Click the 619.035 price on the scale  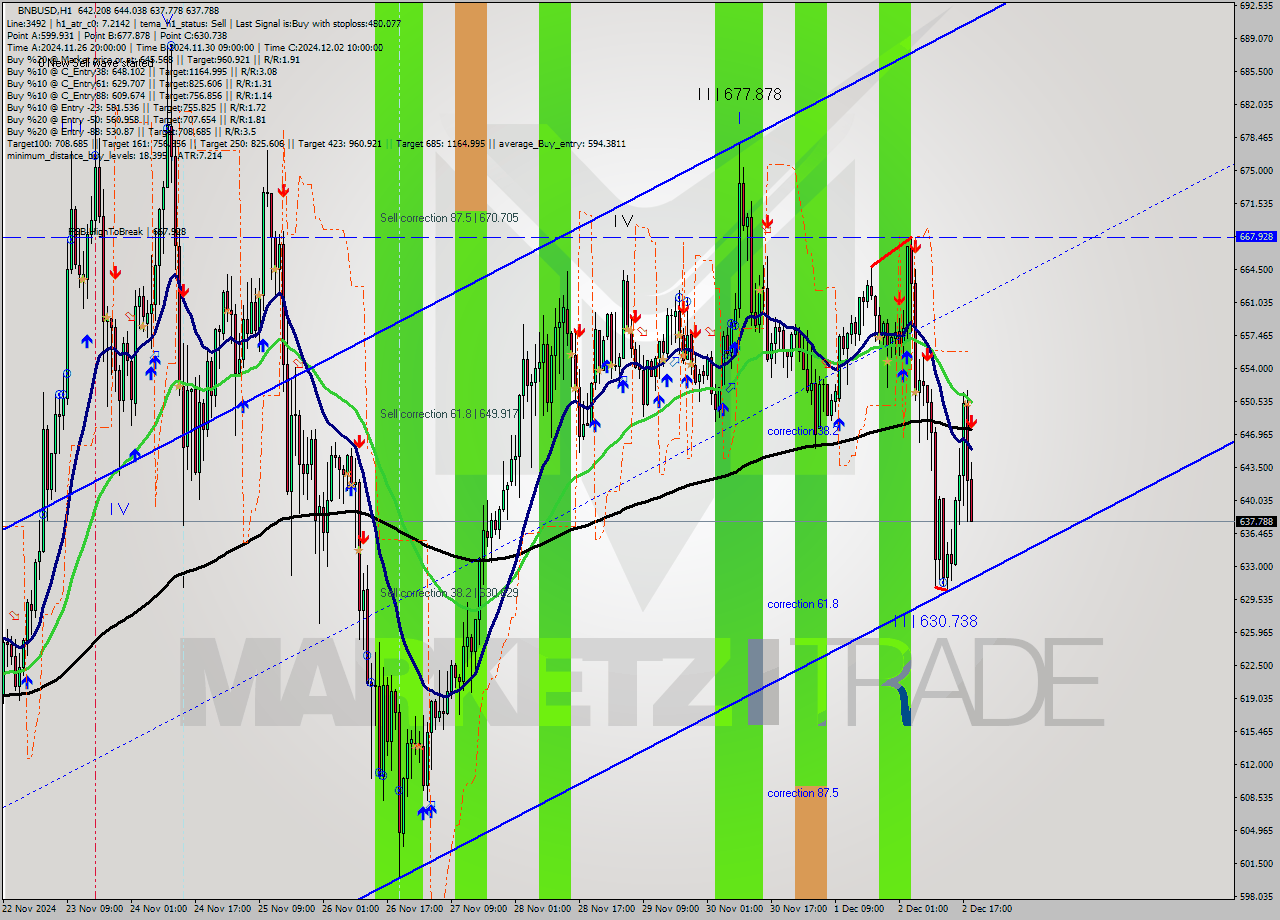point(1256,699)
